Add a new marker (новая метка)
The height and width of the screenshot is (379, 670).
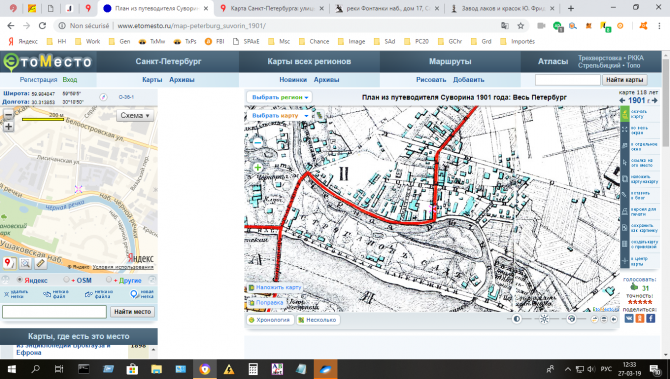[142, 294]
